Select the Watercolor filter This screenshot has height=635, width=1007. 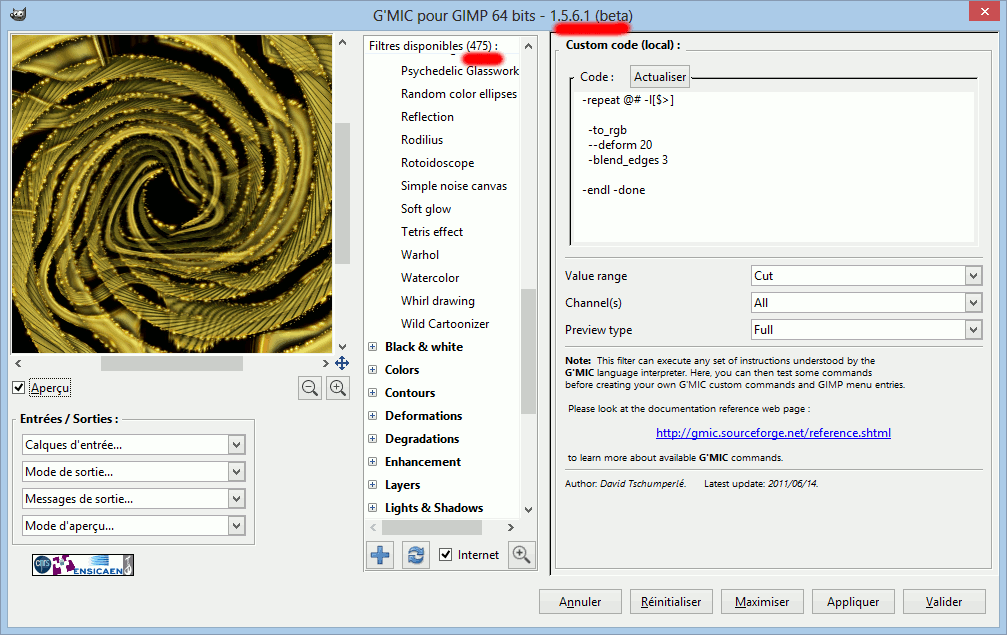[430, 278]
